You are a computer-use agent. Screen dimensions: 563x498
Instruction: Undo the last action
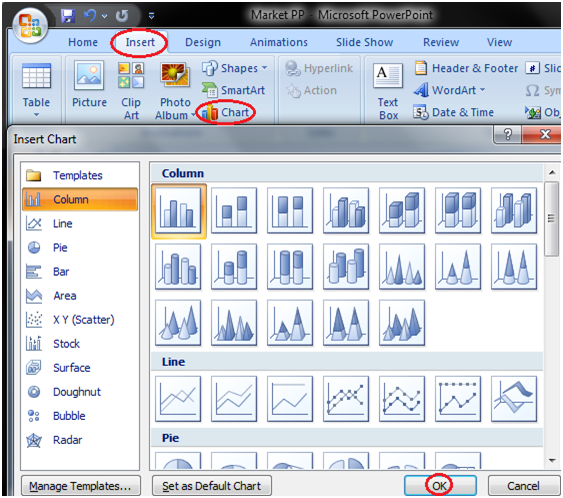[x=90, y=16]
